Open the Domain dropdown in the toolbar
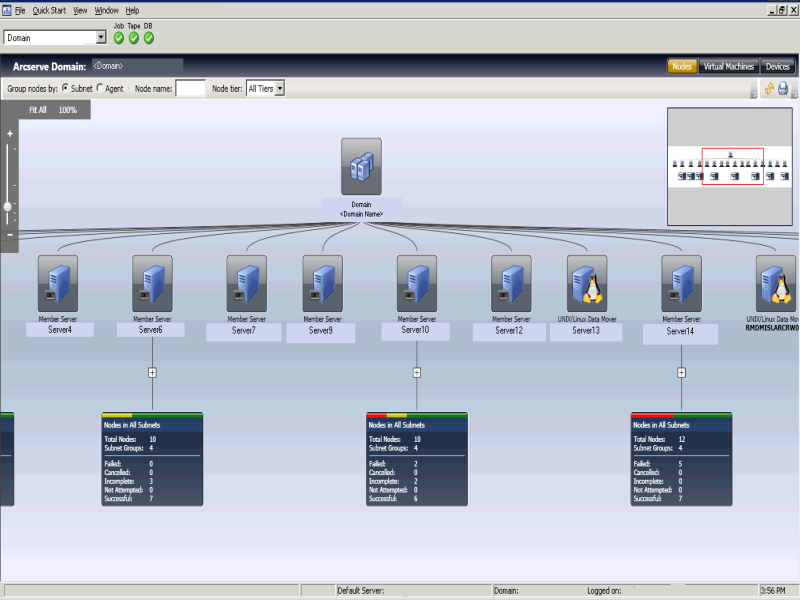Image resolution: width=800 pixels, height=600 pixels. (101, 37)
